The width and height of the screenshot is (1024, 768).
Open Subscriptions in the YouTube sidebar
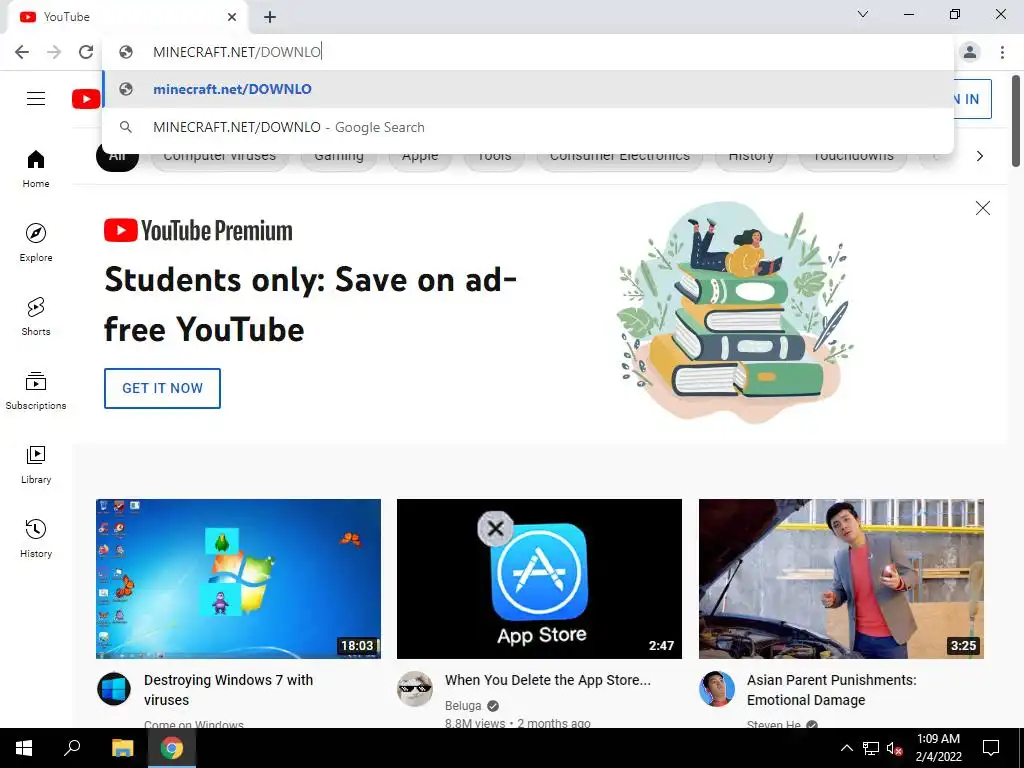coord(36,391)
